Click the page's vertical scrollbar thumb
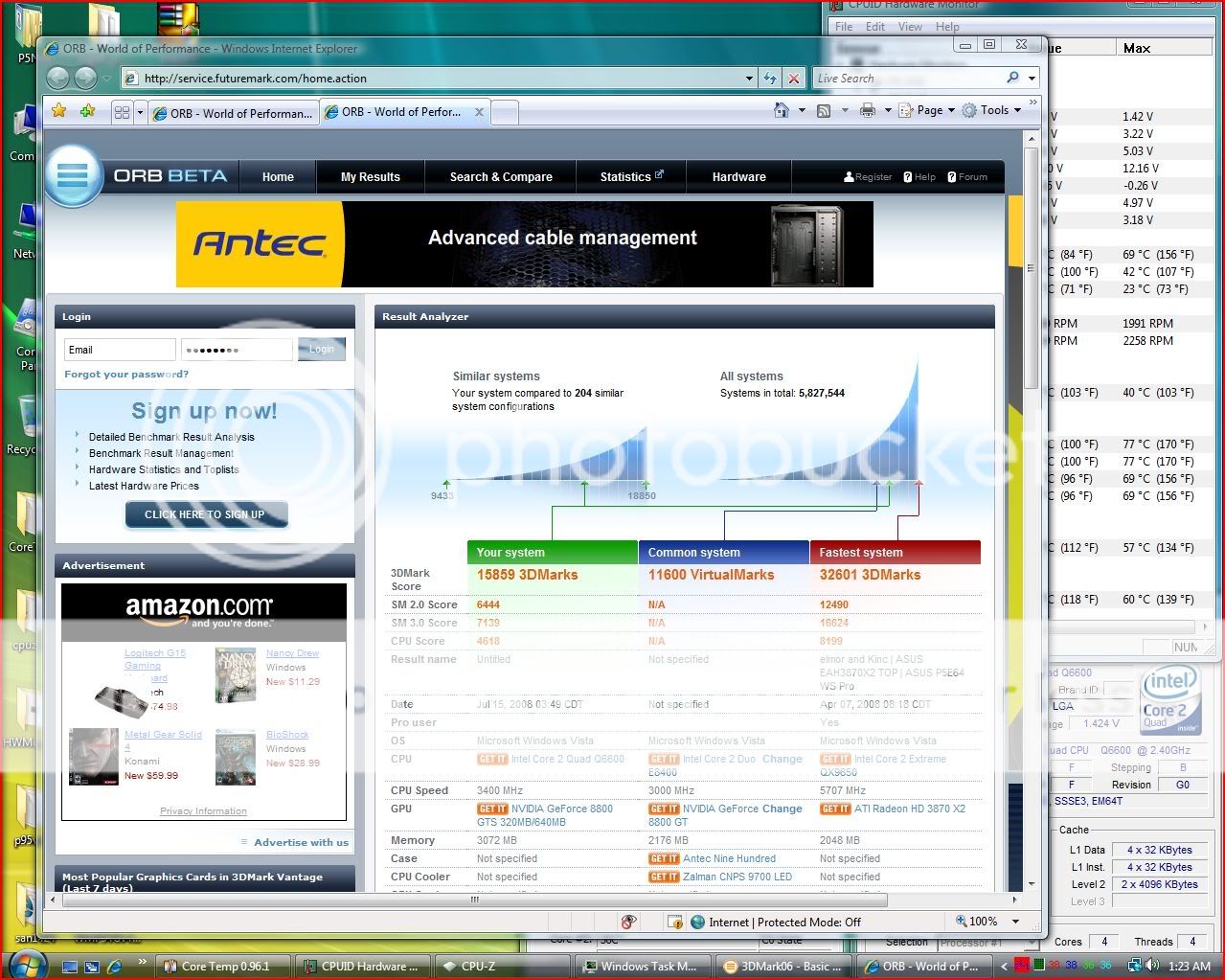This screenshot has height=980, width=1225. tap(1032, 268)
